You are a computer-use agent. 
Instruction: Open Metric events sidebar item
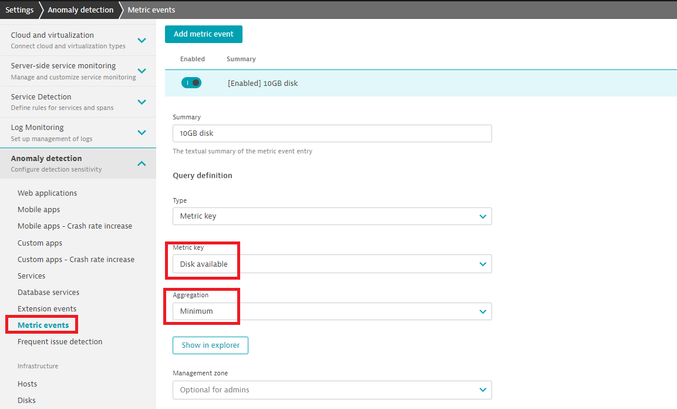point(45,325)
